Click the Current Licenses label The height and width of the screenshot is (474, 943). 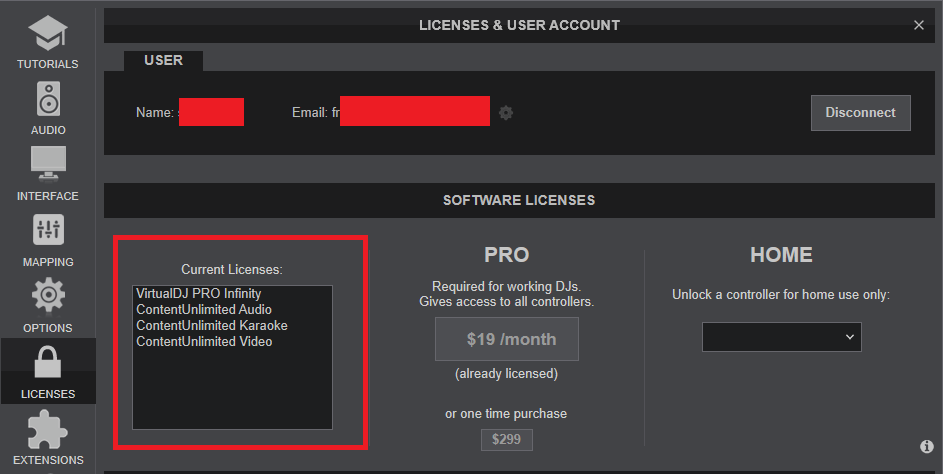232,269
